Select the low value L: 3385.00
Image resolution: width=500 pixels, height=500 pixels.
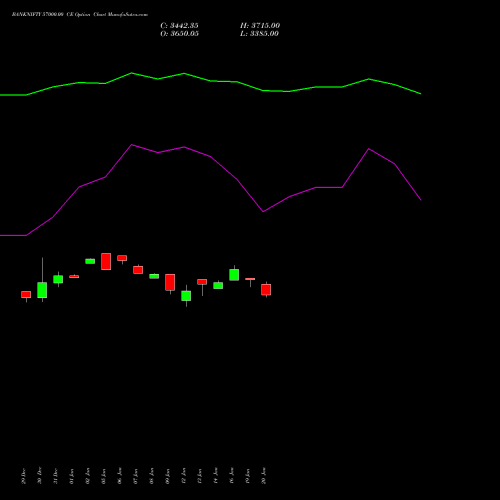[259, 34]
